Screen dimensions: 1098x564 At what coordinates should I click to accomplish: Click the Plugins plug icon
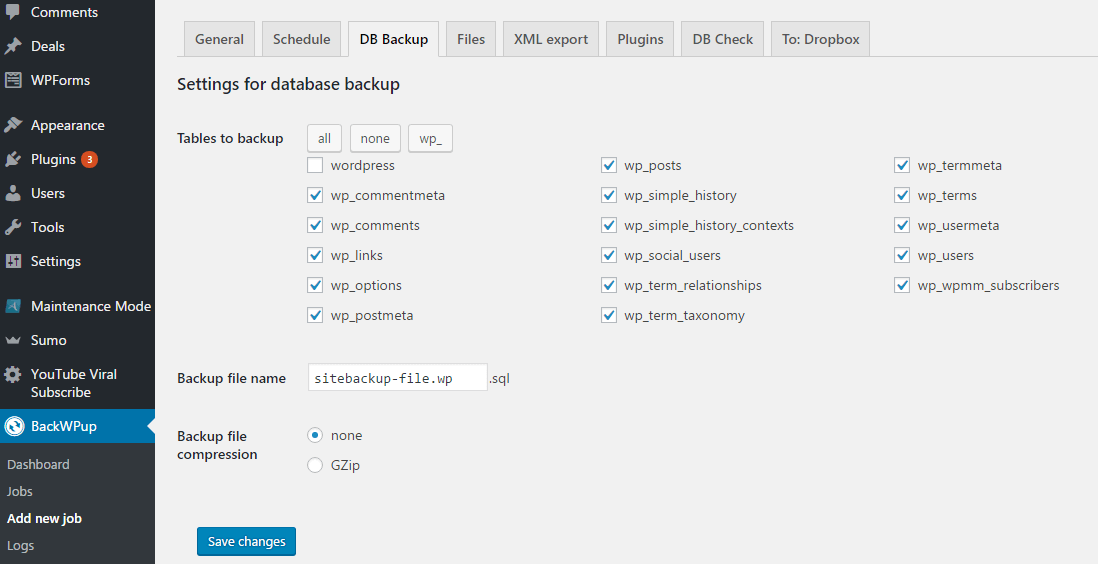click(13, 160)
